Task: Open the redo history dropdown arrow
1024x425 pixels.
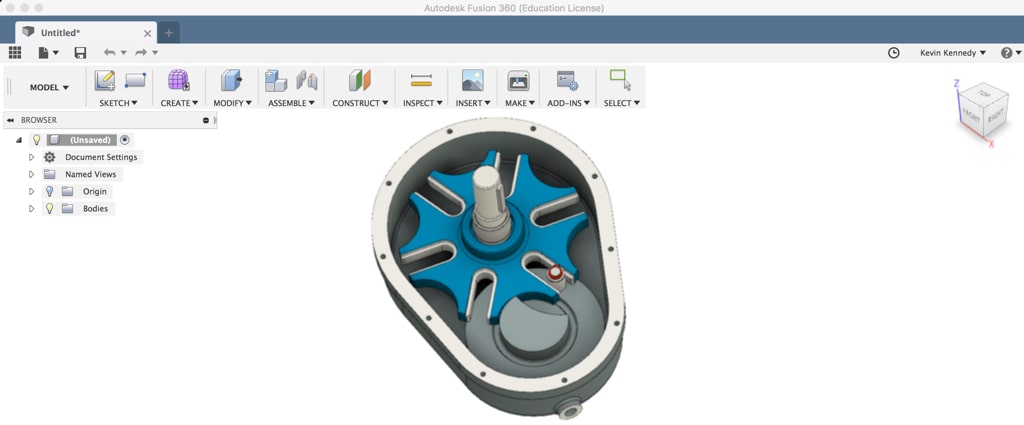Action: point(155,53)
